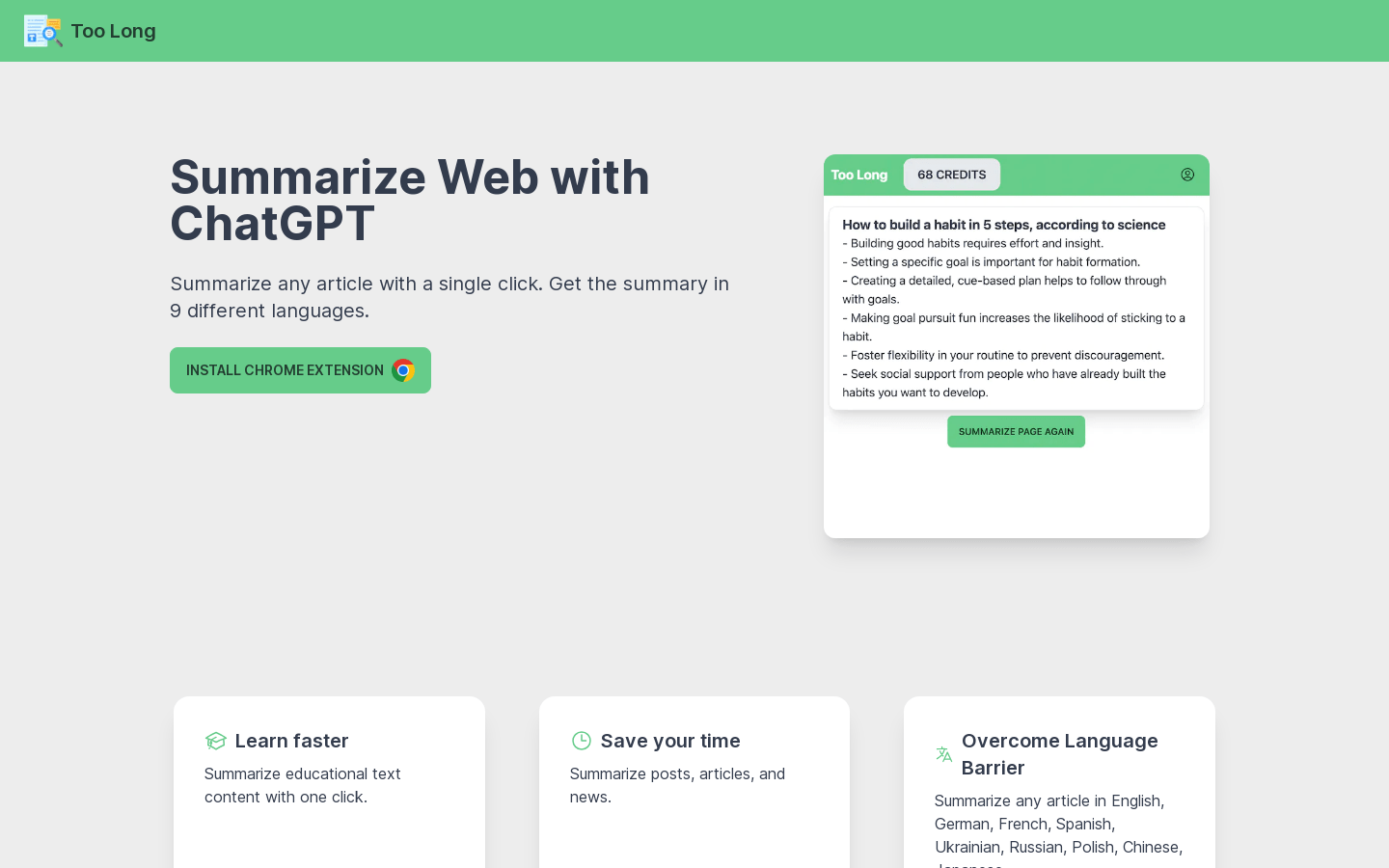This screenshot has width=1389, height=868.
Task: Click the Too Long logo icon in header
Action: coord(42,31)
